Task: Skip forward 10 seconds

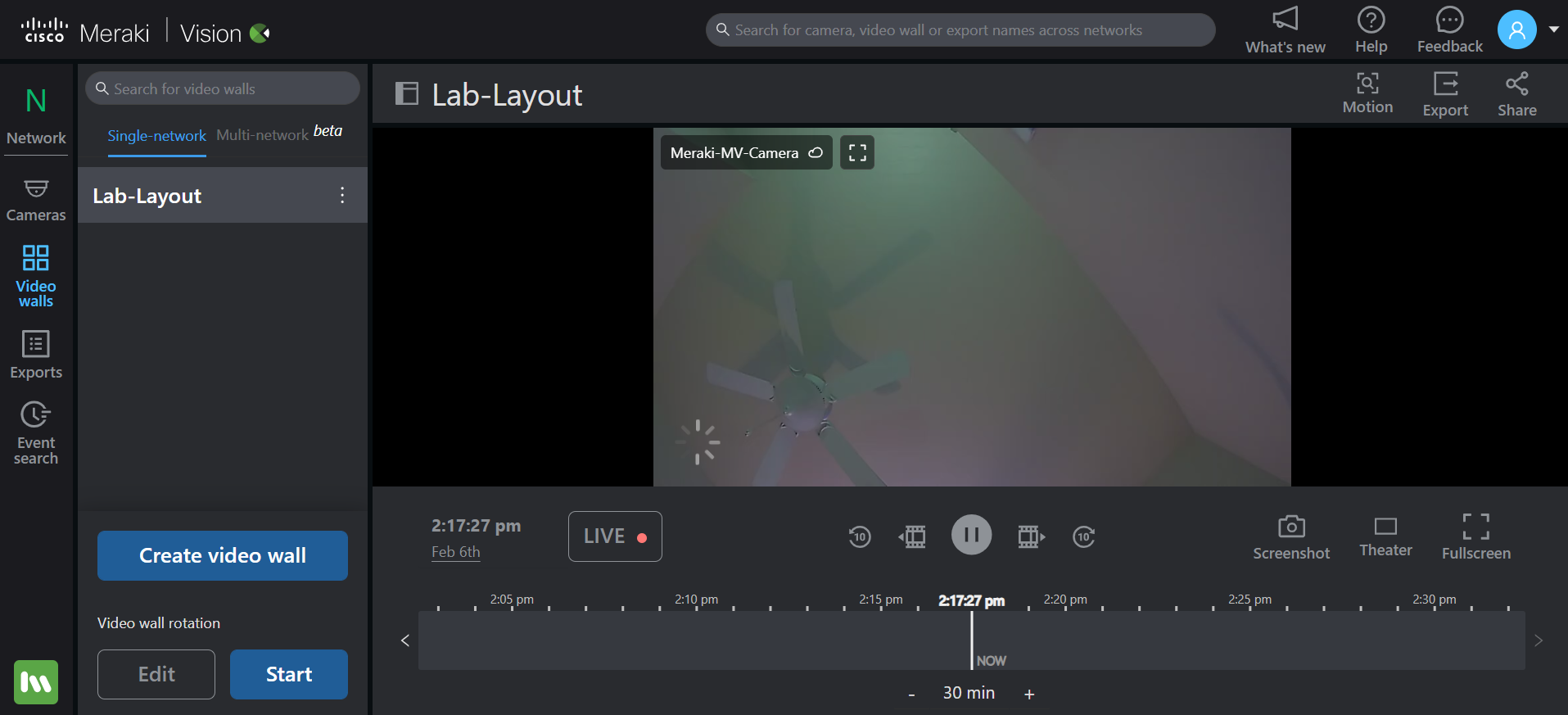Action: 1084,536
